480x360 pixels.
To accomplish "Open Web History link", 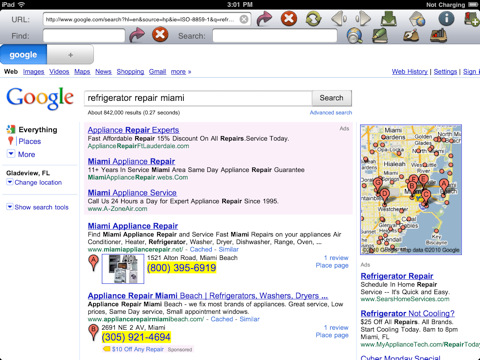I will 410,72.
